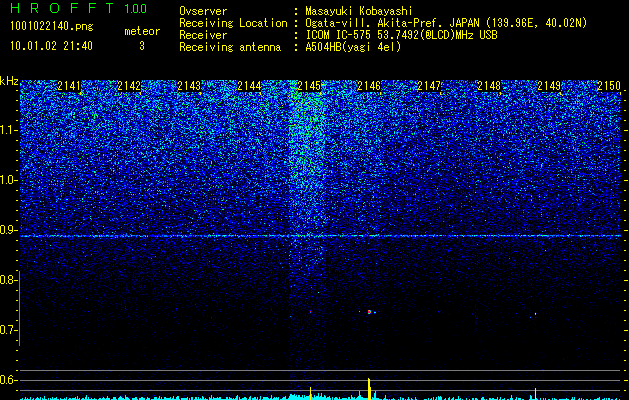
Task: Click the time marker 2150
Action: pos(609,86)
